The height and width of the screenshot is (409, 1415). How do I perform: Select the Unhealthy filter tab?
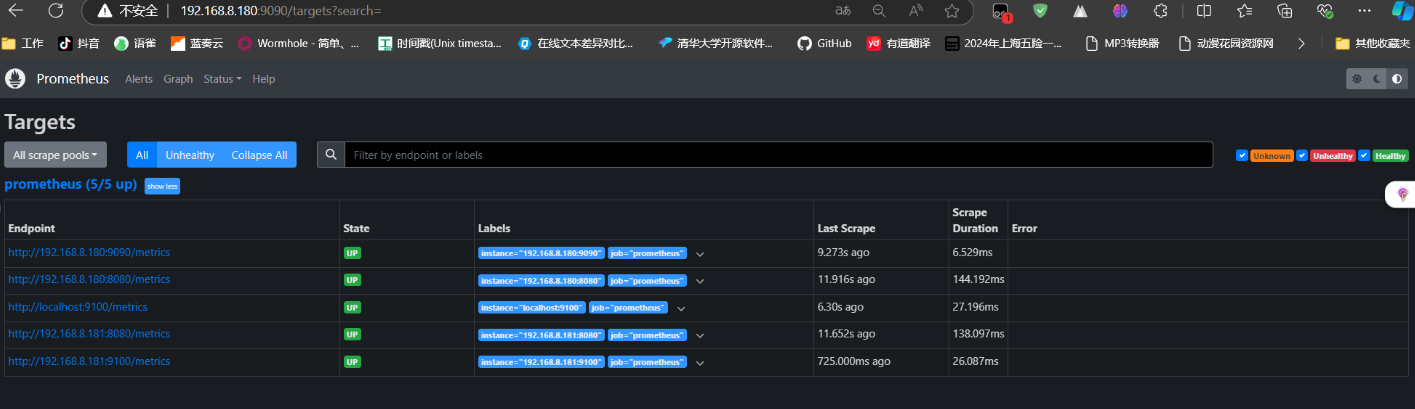pyautogui.click(x=190, y=155)
